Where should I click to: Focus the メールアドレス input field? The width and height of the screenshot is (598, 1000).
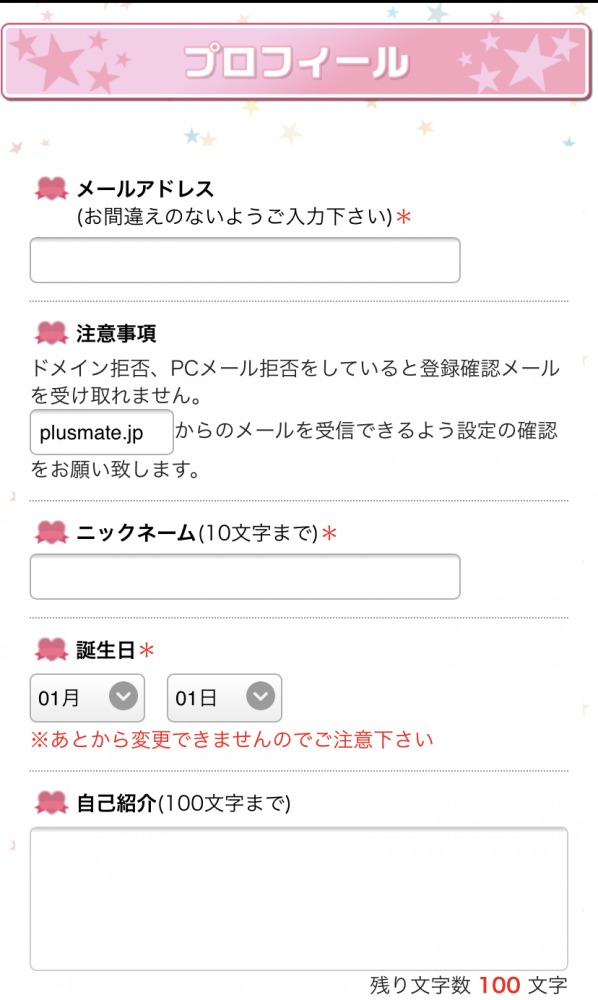click(x=245, y=260)
